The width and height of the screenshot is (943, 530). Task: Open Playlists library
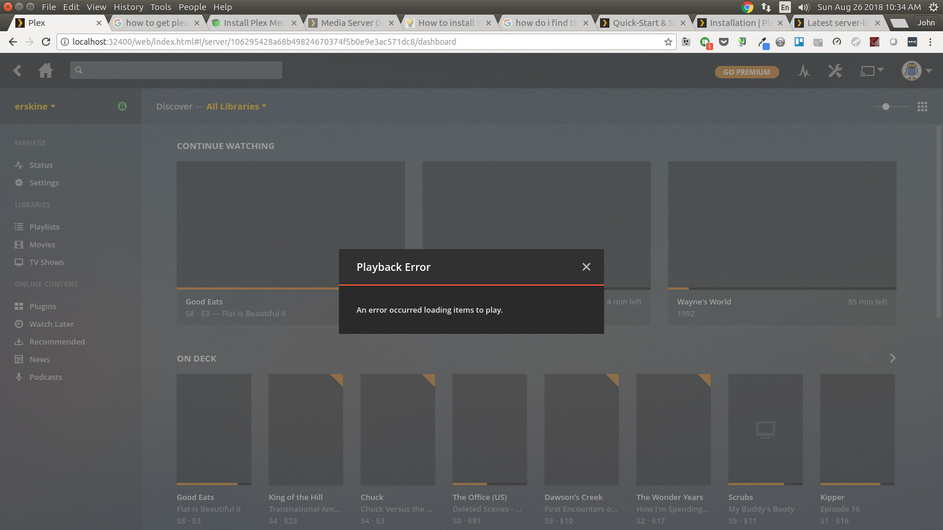coord(44,227)
